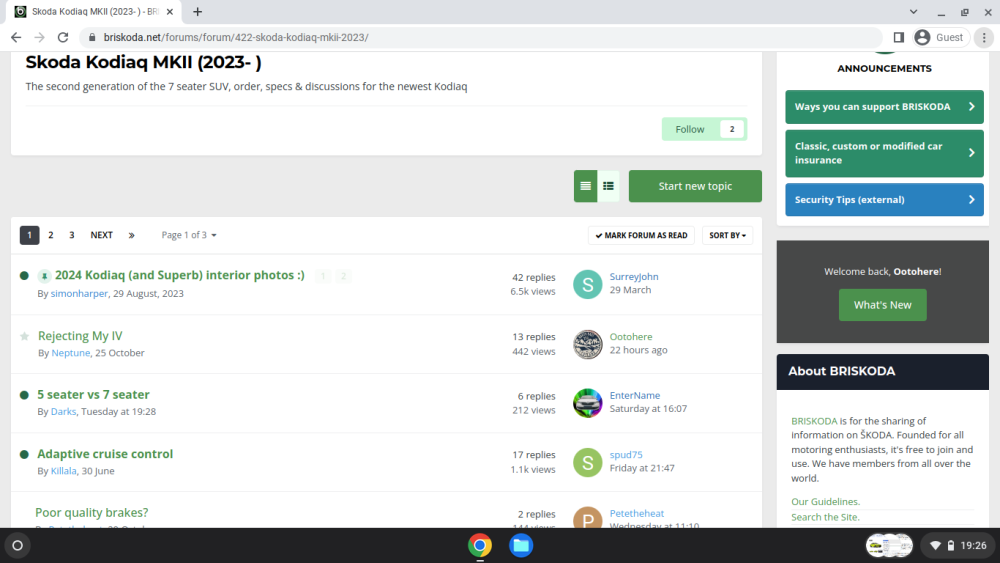Open Killala's profile

tap(64, 471)
